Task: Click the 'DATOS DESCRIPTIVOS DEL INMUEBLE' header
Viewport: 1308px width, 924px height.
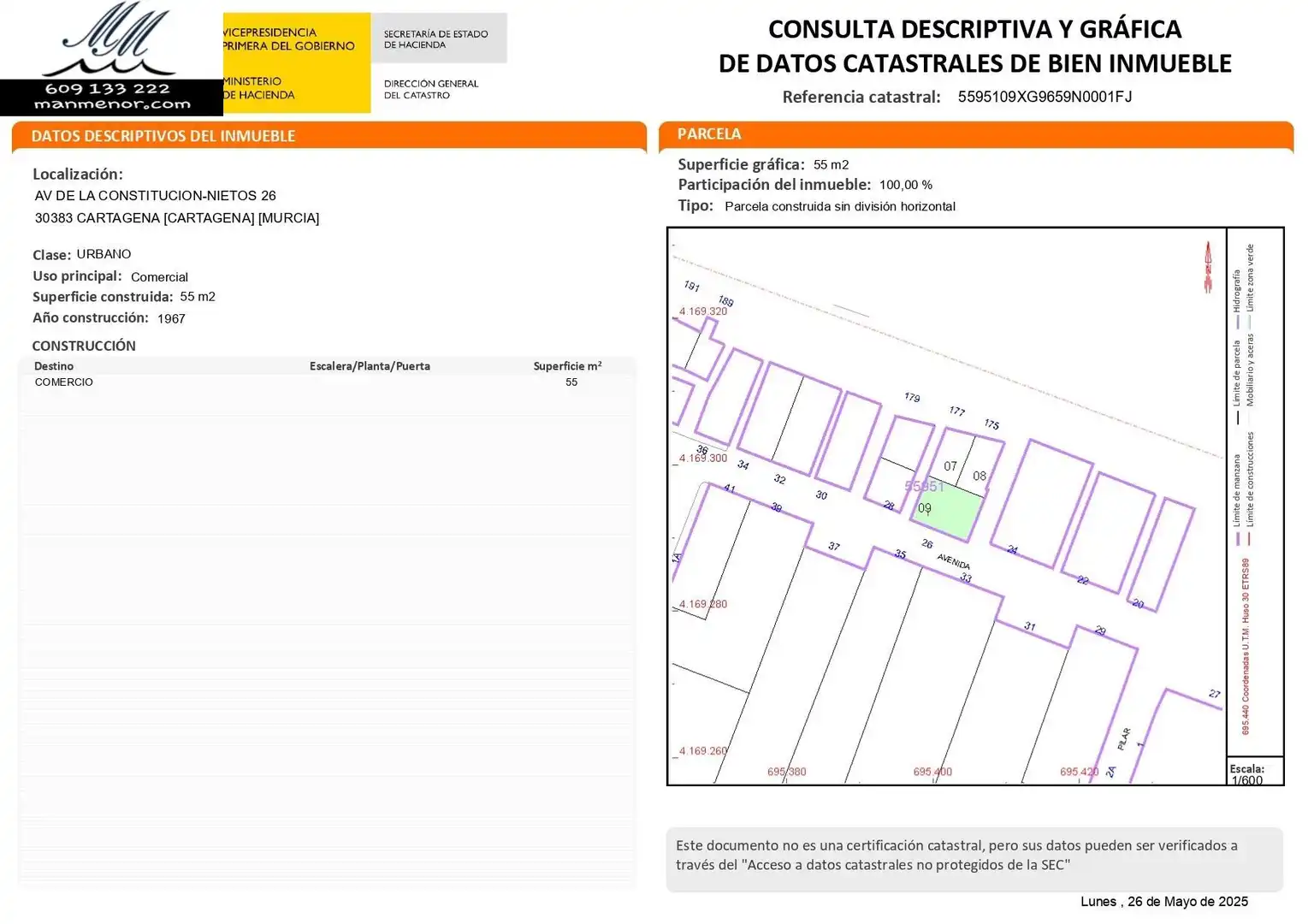Action: pos(163,136)
